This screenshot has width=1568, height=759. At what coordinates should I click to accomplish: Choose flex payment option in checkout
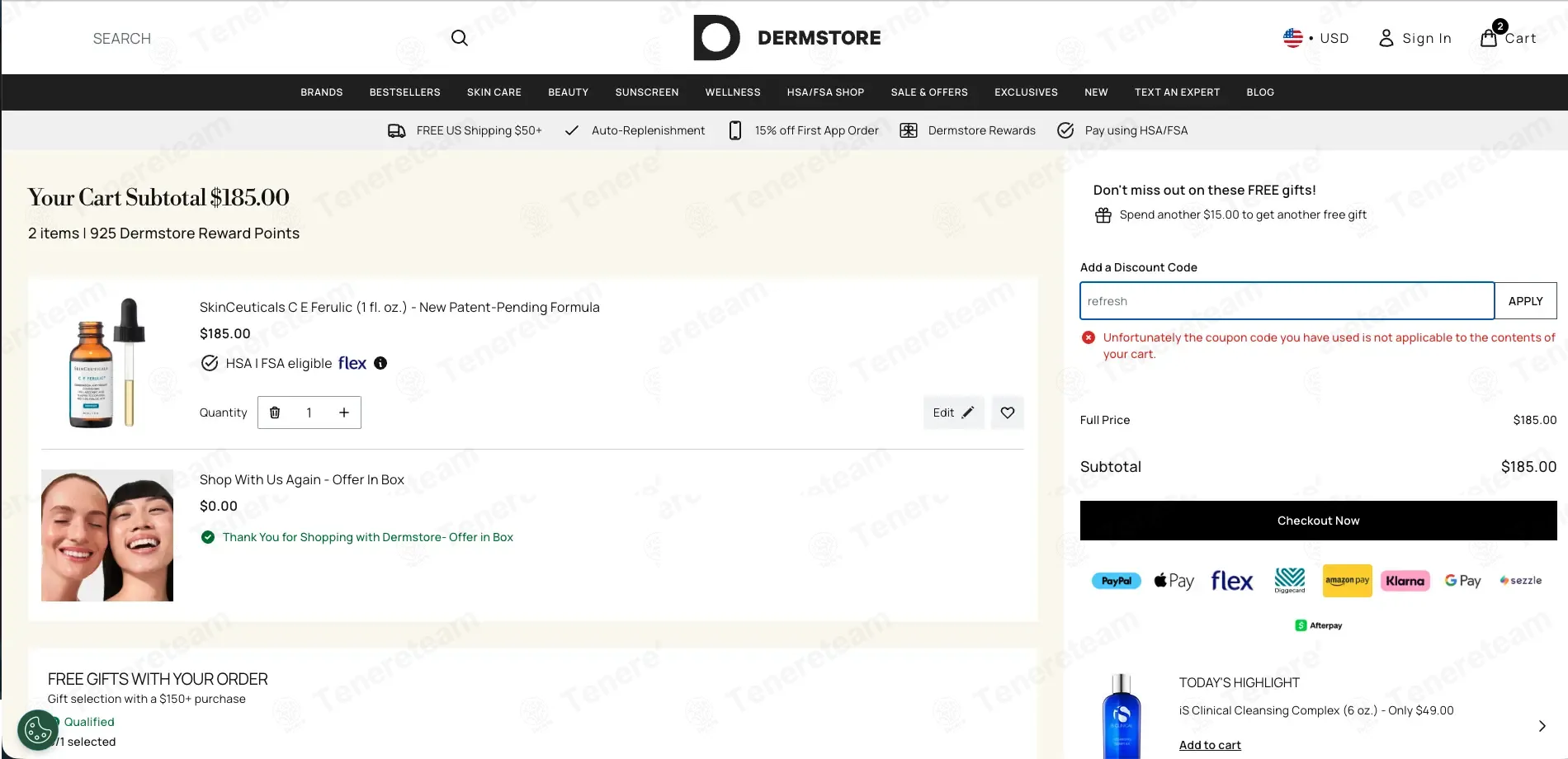1232,581
